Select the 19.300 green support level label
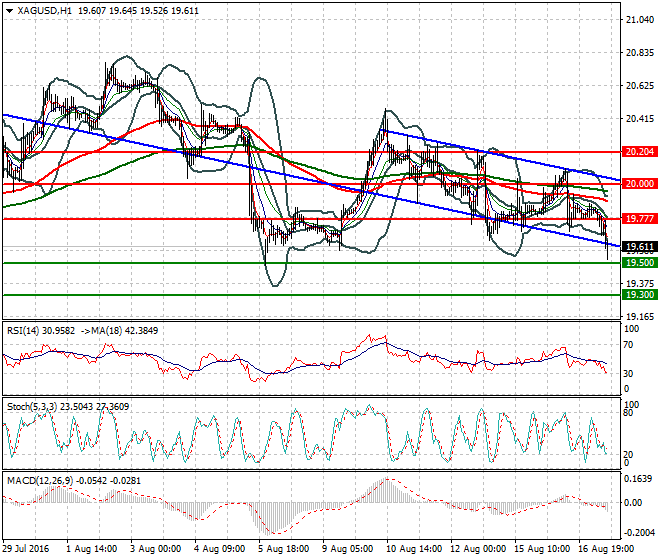The width and height of the screenshot is (660, 560). click(x=639, y=295)
